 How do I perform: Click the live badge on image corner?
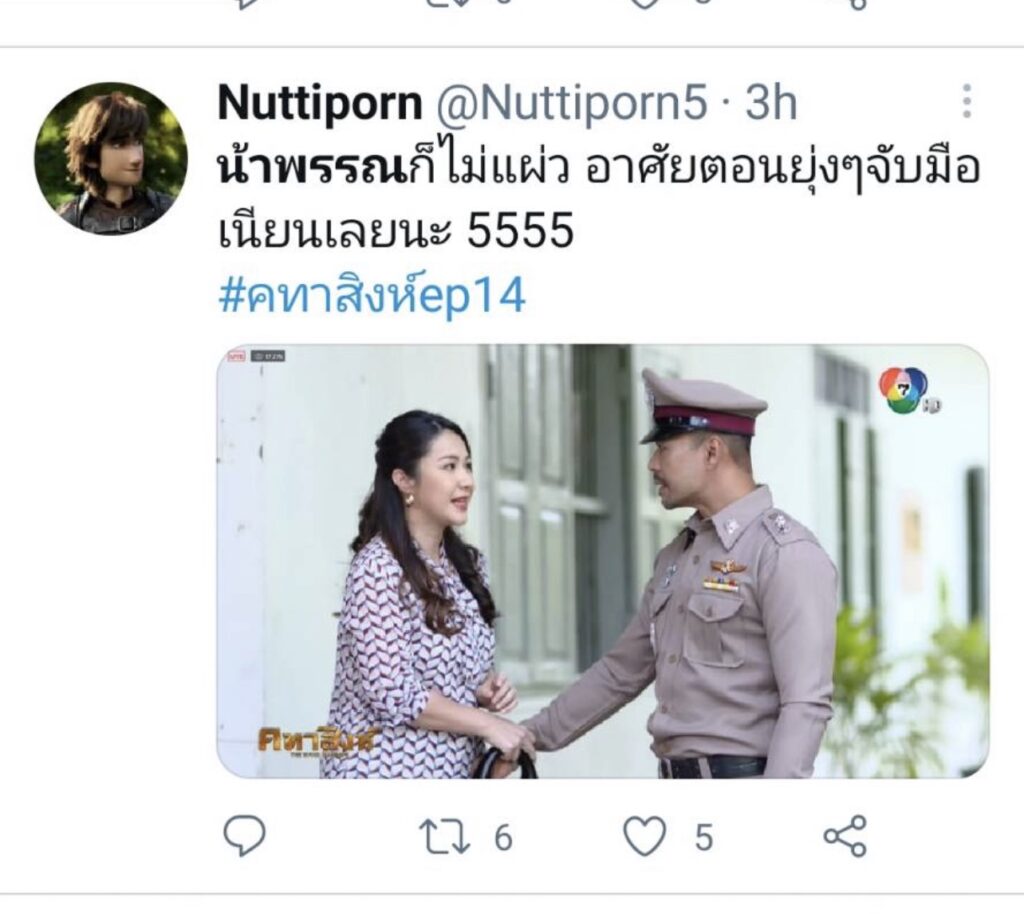236,356
